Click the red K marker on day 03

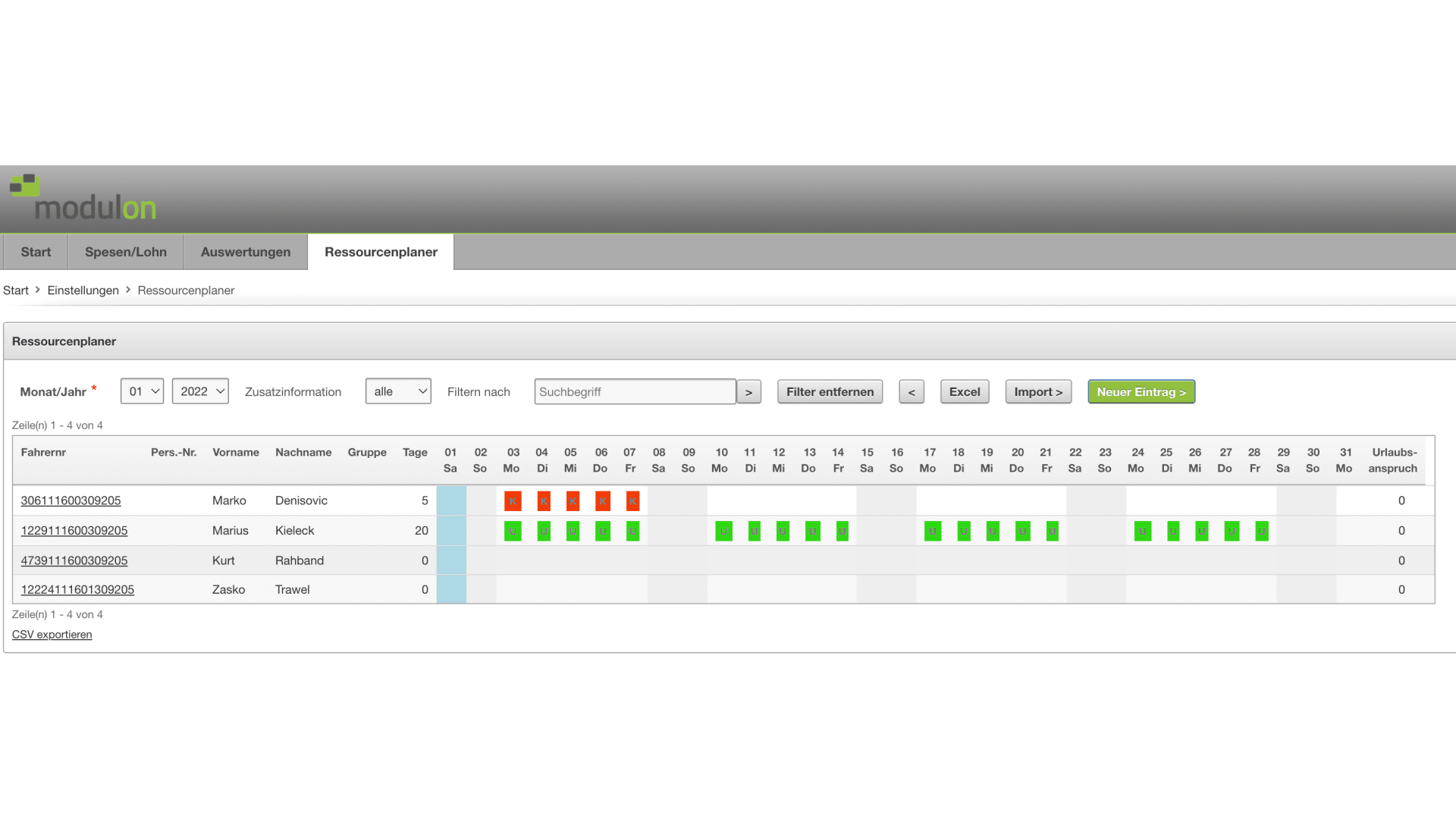point(513,501)
